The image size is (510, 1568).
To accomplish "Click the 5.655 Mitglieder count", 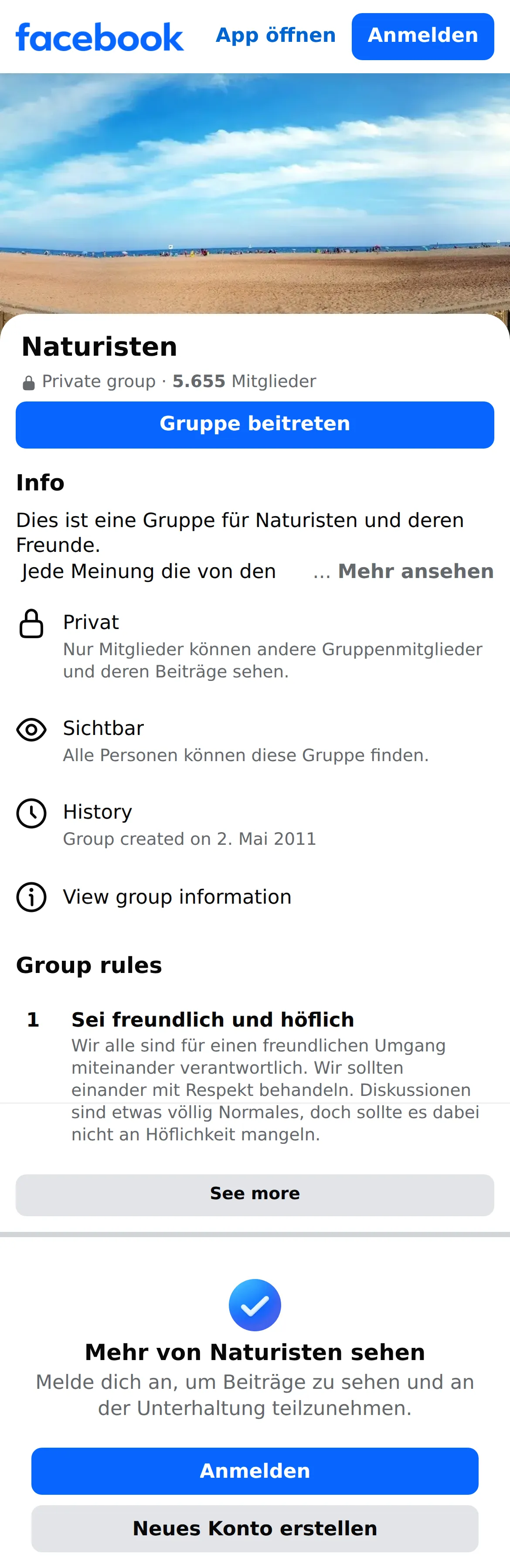I will (x=244, y=382).
